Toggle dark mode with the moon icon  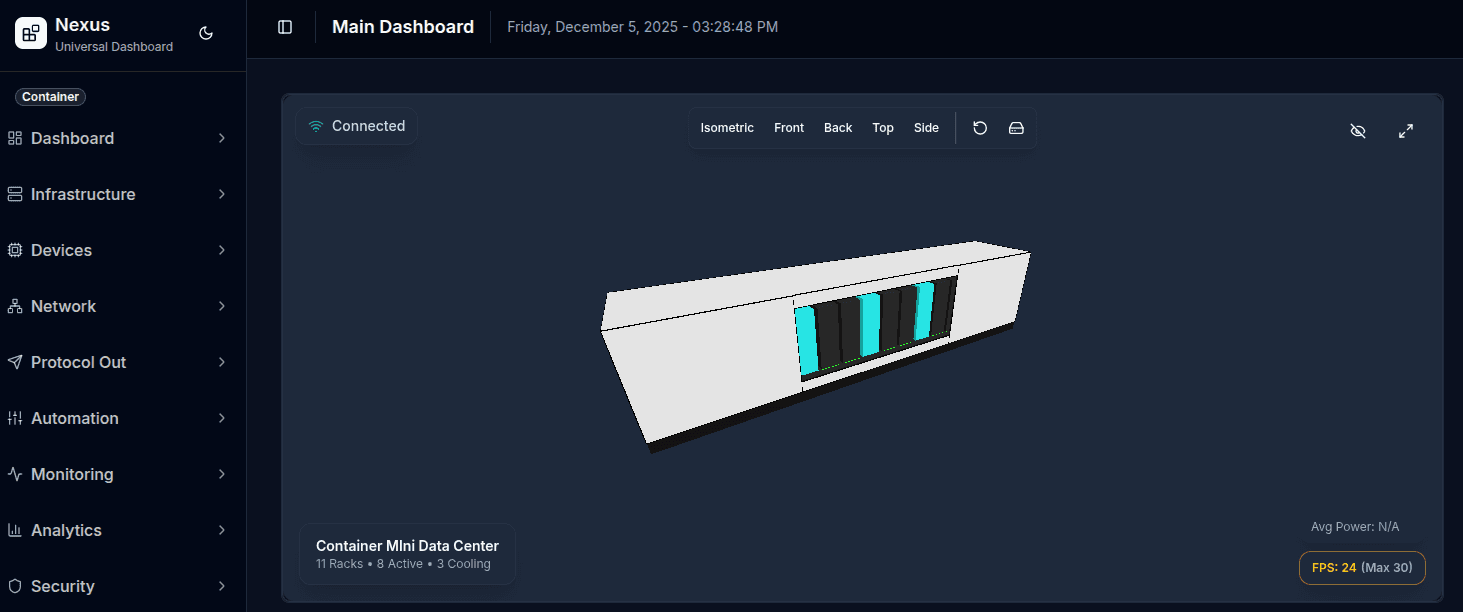(x=206, y=33)
